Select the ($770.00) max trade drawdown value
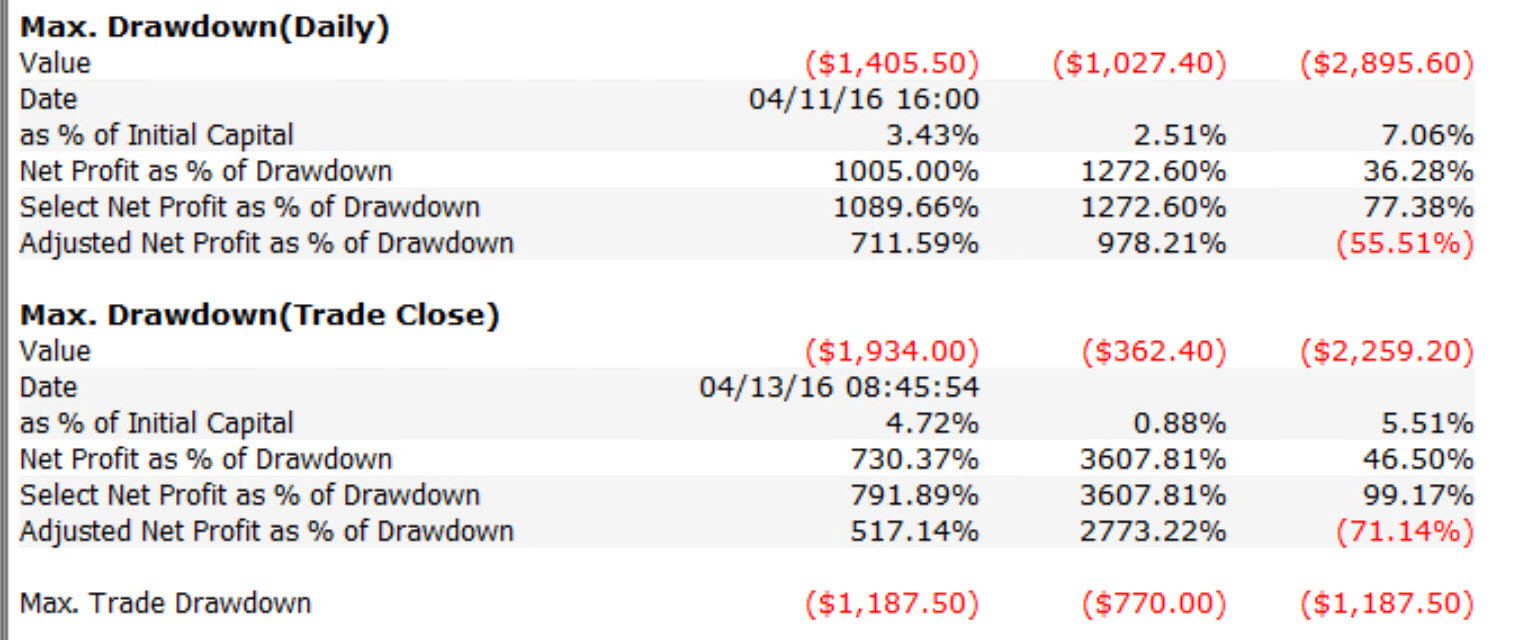1514x640 pixels. [x=1153, y=603]
